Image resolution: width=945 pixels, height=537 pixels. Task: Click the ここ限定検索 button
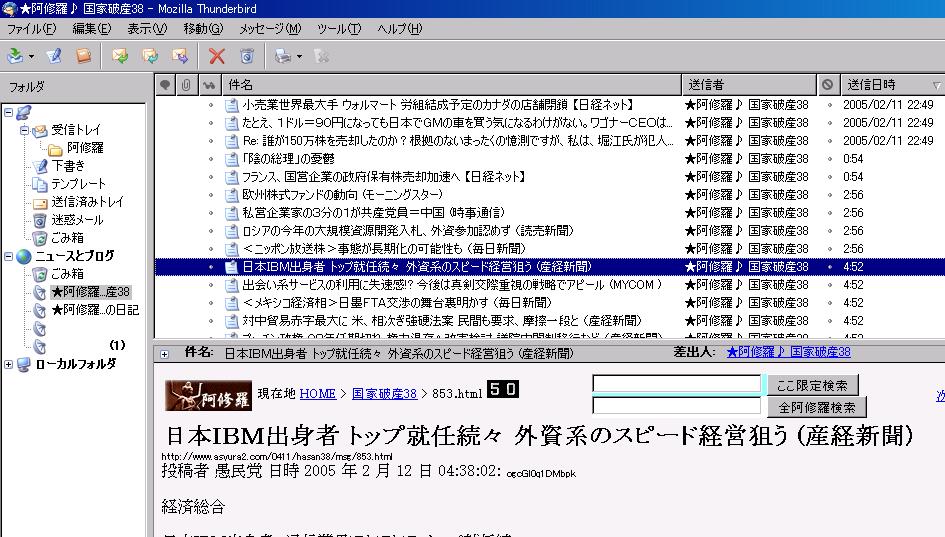[812, 385]
